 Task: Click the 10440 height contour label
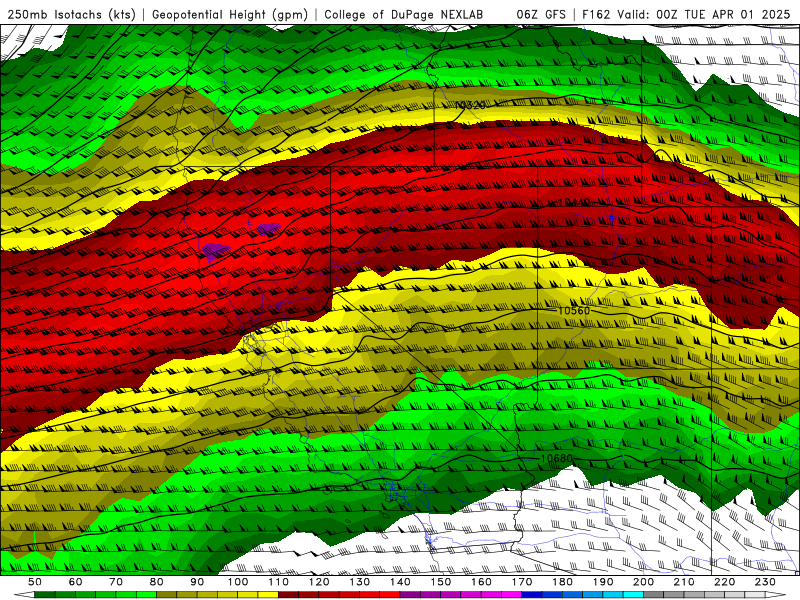click(574, 203)
